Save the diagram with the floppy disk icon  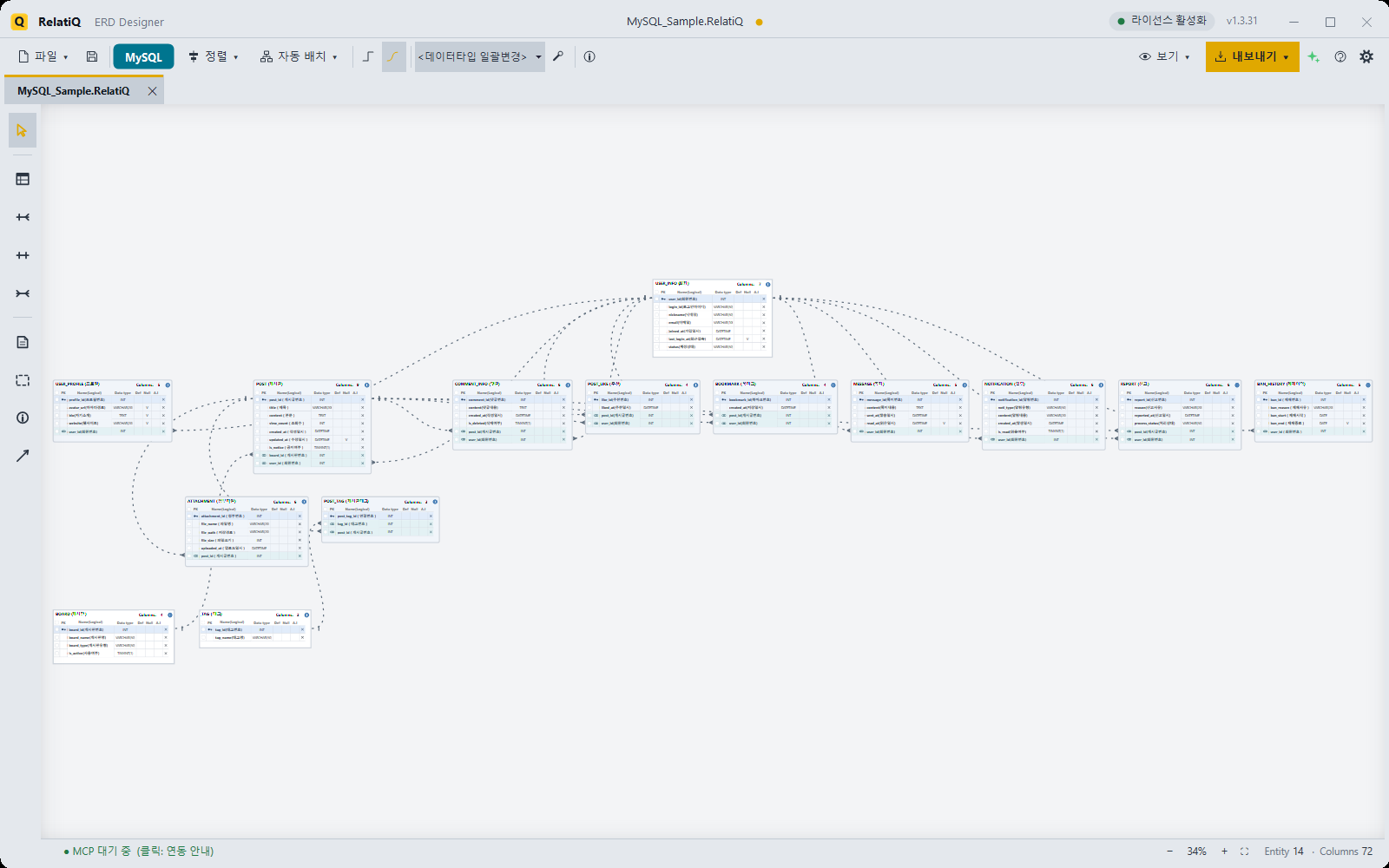92,56
